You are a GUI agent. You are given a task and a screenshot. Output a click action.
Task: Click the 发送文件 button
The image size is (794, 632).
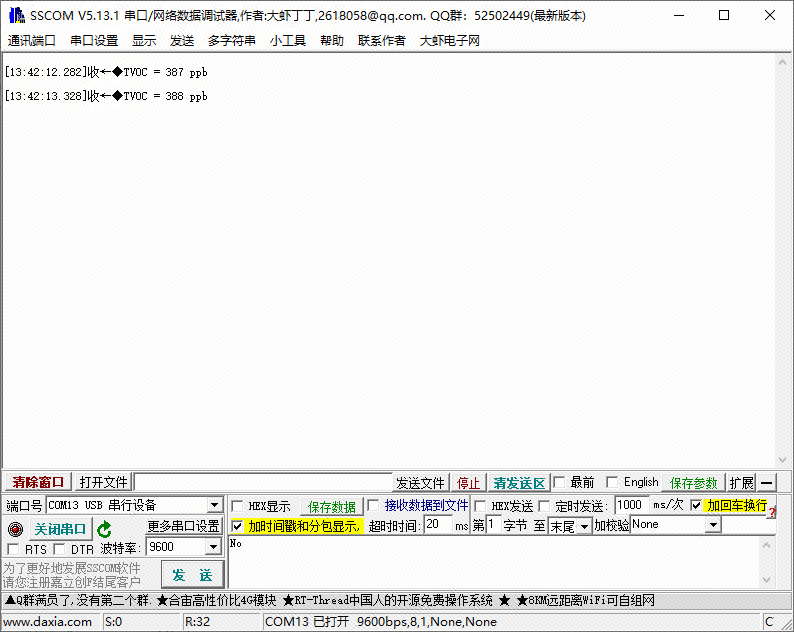point(420,483)
